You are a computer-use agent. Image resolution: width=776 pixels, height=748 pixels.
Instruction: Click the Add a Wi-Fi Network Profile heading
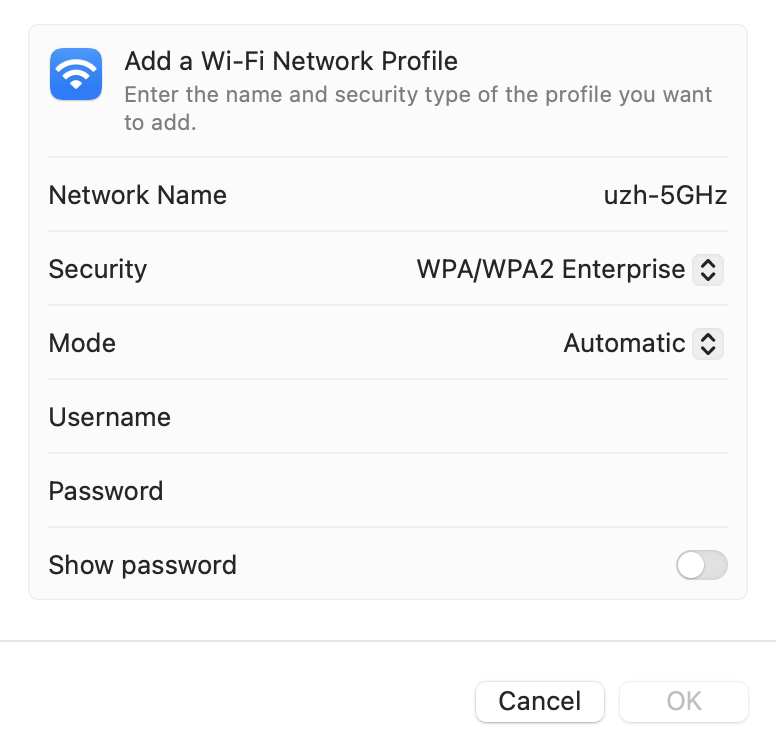click(291, 61)
